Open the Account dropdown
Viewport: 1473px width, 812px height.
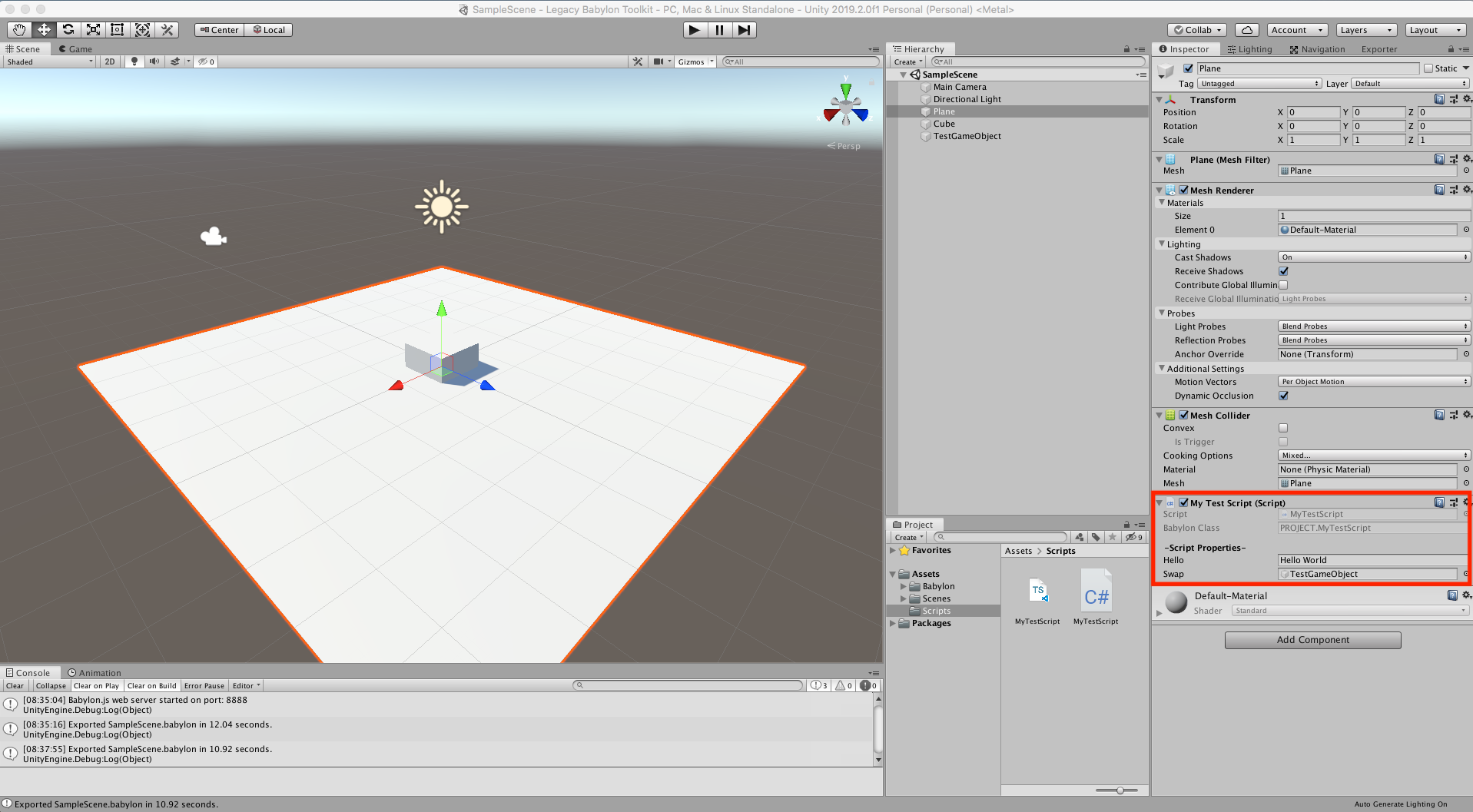pyautogui.click(x=1297, y=30)
